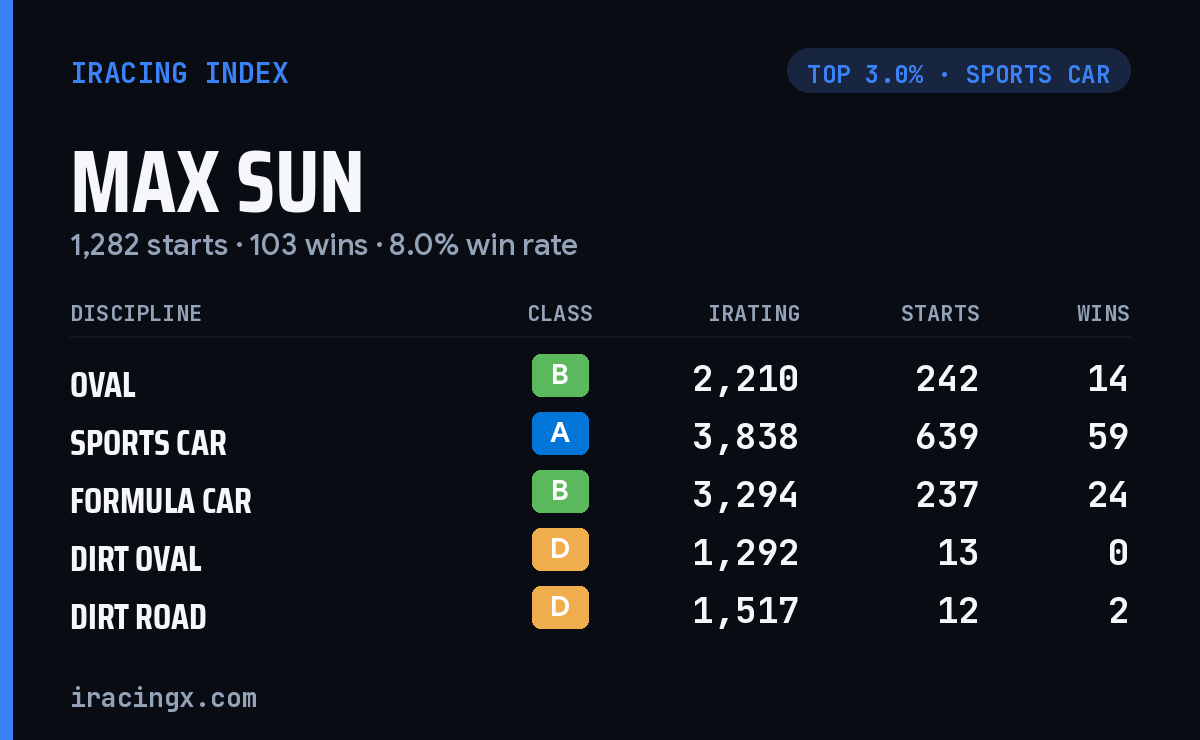Select the Sports Car discipline row
Image resolution: width=1200 pixels, height=740 pixels.
pyautogui.click(x=600, y=437)
